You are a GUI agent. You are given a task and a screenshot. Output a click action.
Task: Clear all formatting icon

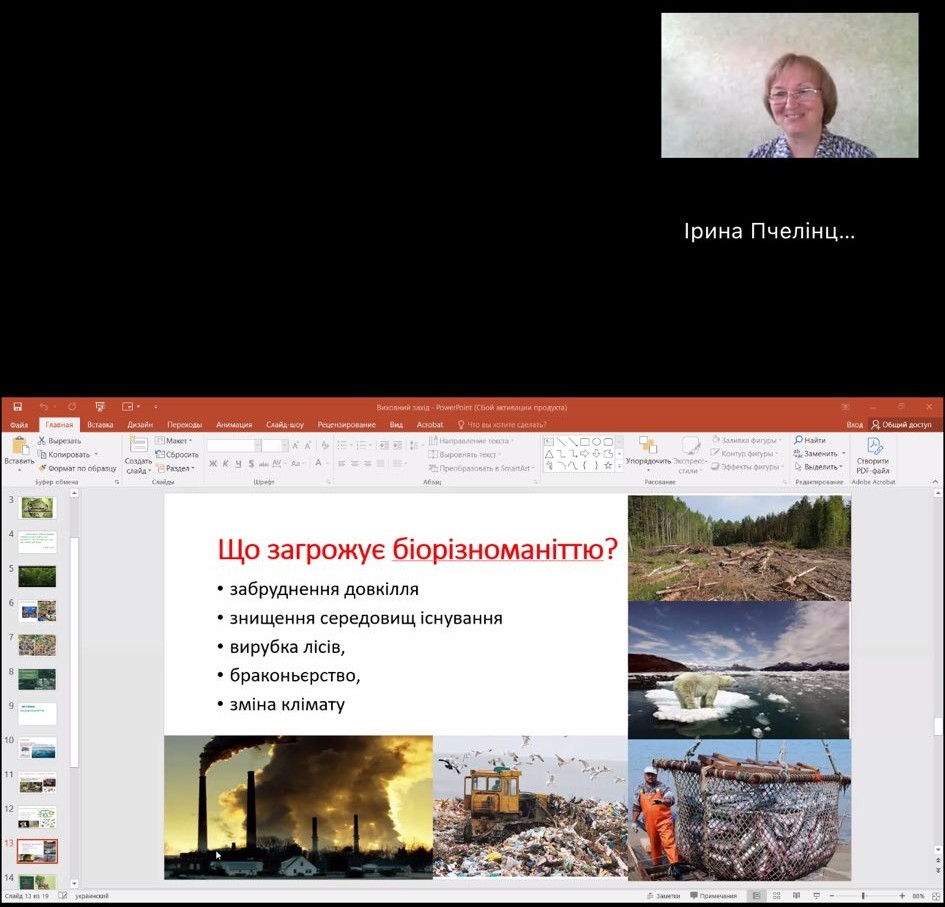point(325,446)
